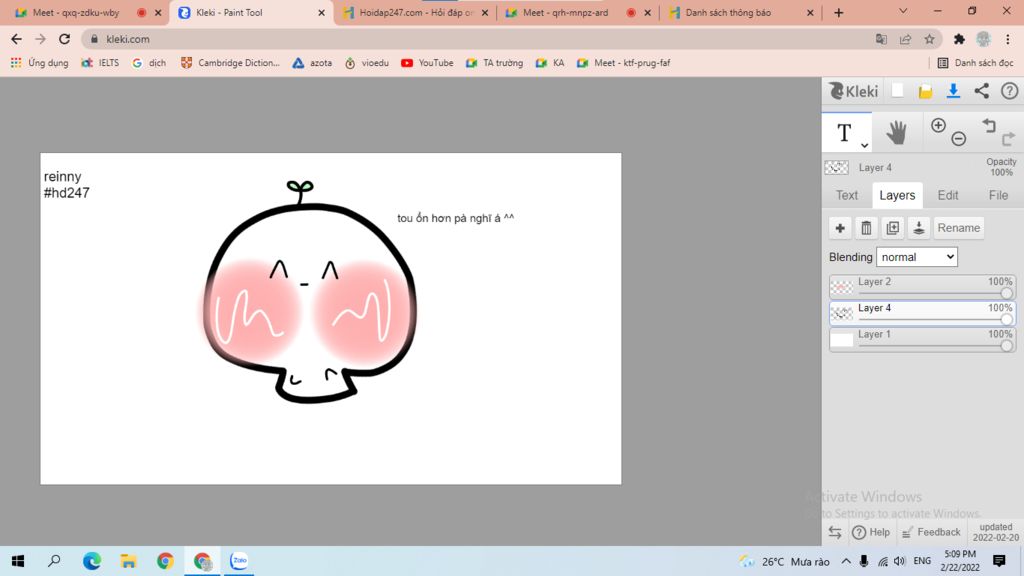
Task: Open a new browser tab
Action: tap(839, 12)
